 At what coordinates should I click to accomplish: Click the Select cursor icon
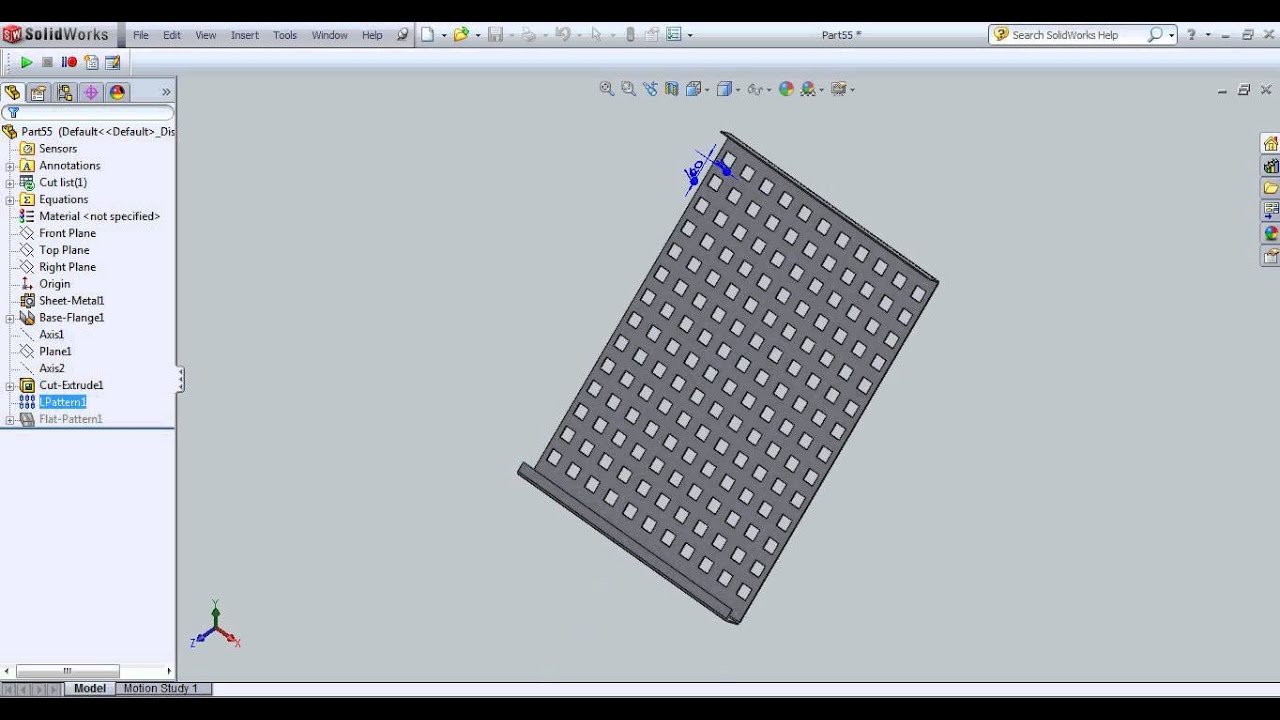596,35
